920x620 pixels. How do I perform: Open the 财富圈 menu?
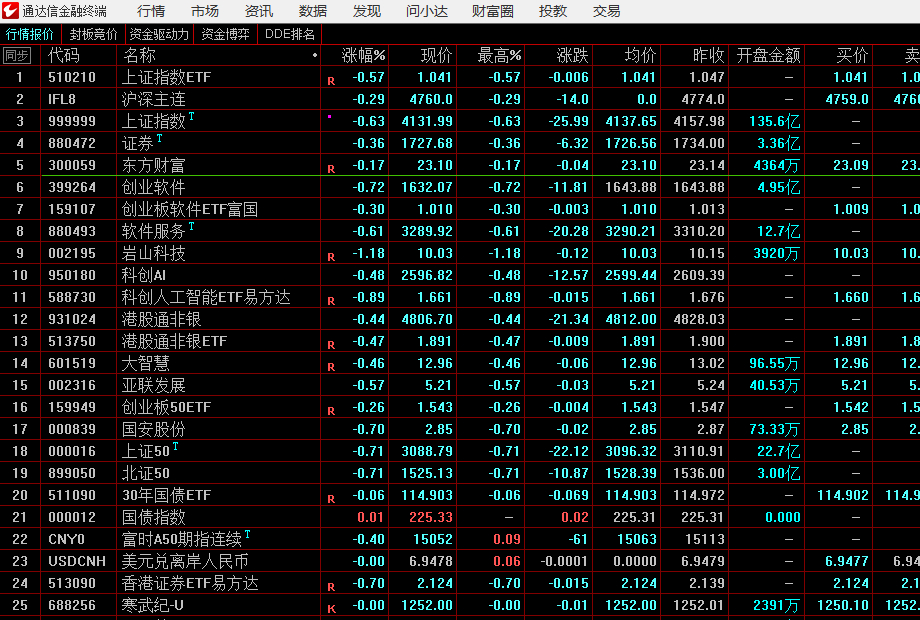(493, 11)
